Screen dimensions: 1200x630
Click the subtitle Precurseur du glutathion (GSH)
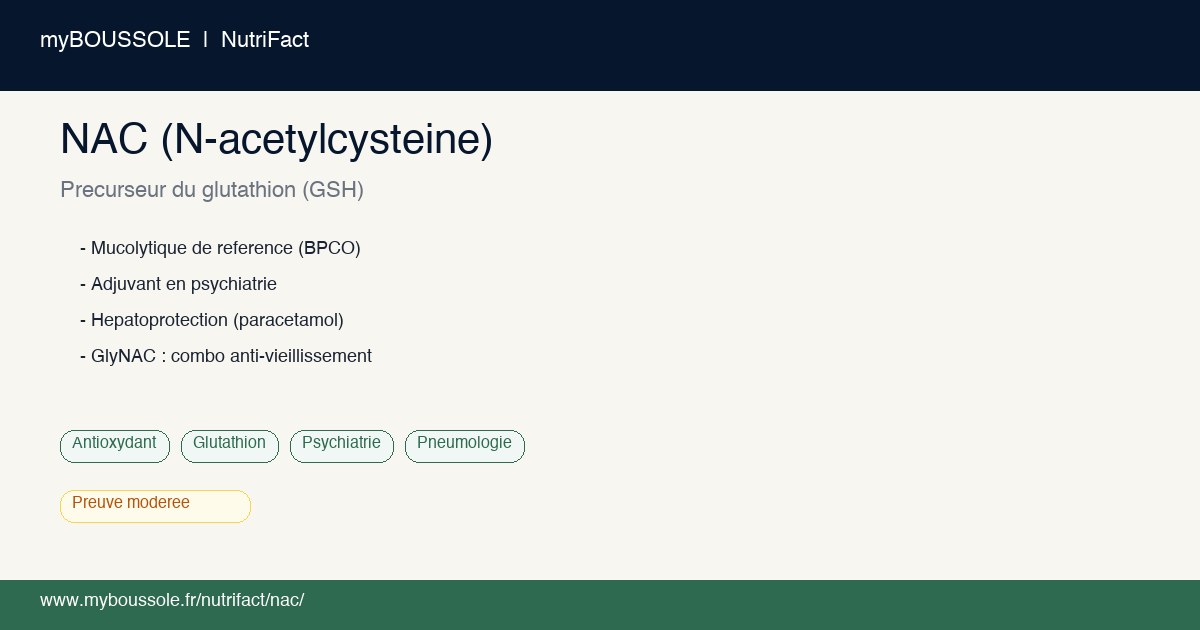pyautogui.click(x=212, y=190)
